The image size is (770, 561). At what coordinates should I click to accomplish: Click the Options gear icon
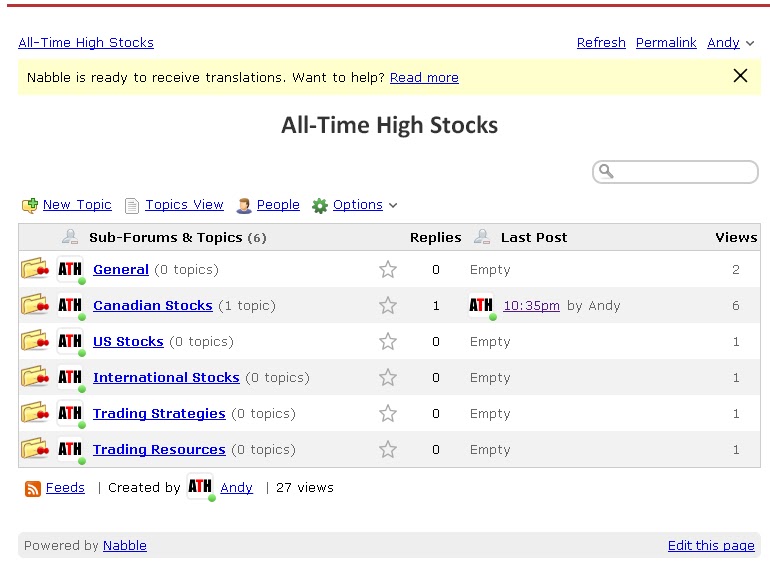pyautogui.click(x=320, y=205)
